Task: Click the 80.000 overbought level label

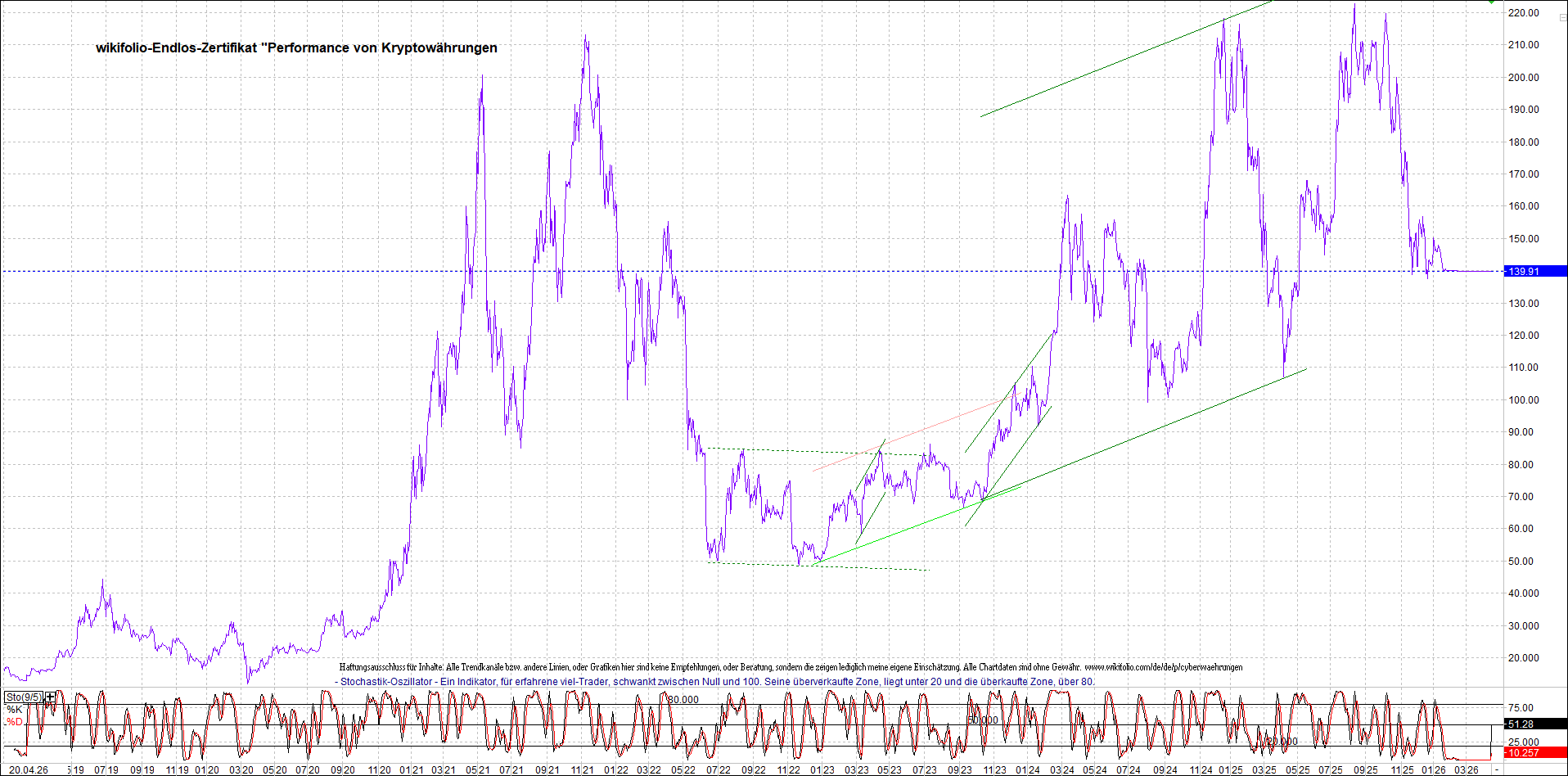Action: [x=683, y=700]
